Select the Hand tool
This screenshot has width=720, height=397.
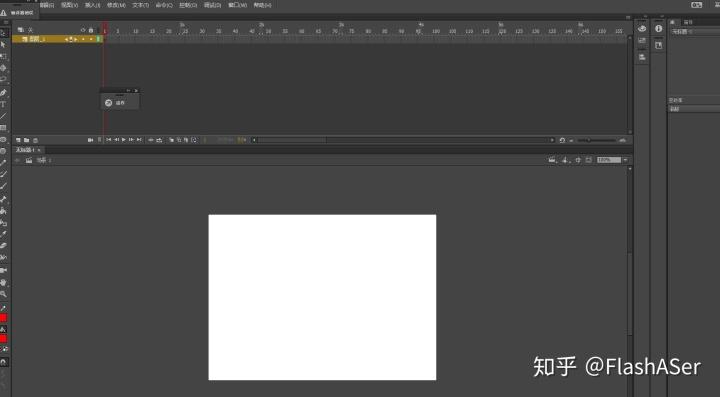[3, 282]
